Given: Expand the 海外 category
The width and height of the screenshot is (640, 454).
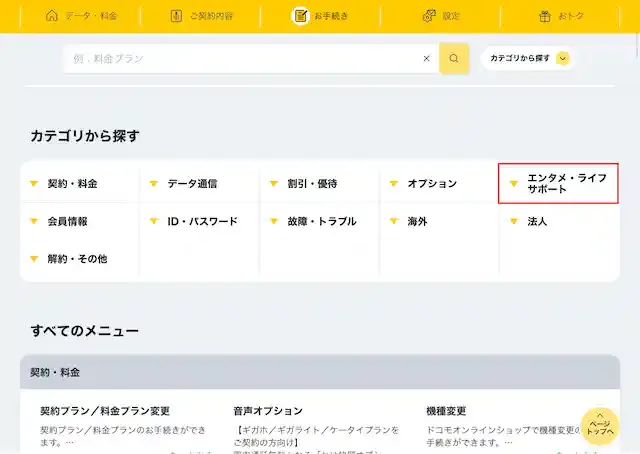Looking at the screenshot, I should point(440,221).
